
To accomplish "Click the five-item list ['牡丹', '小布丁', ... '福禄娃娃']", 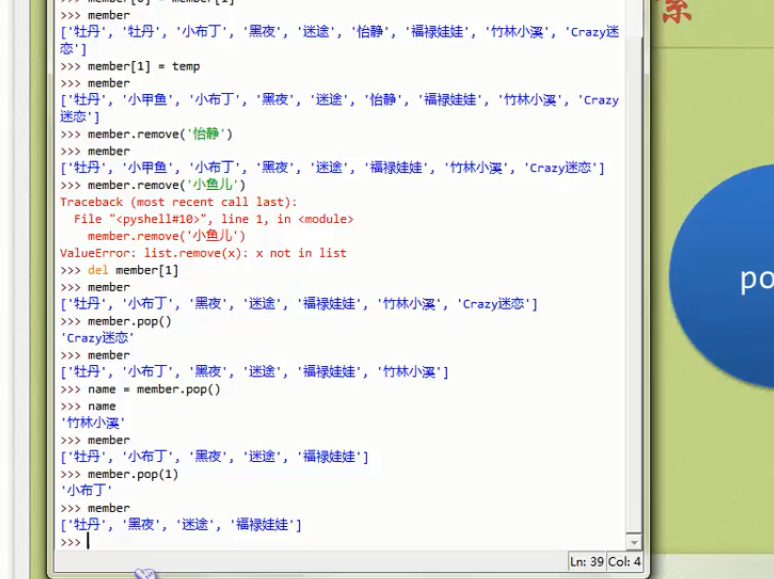I will (x=214, y=457).
